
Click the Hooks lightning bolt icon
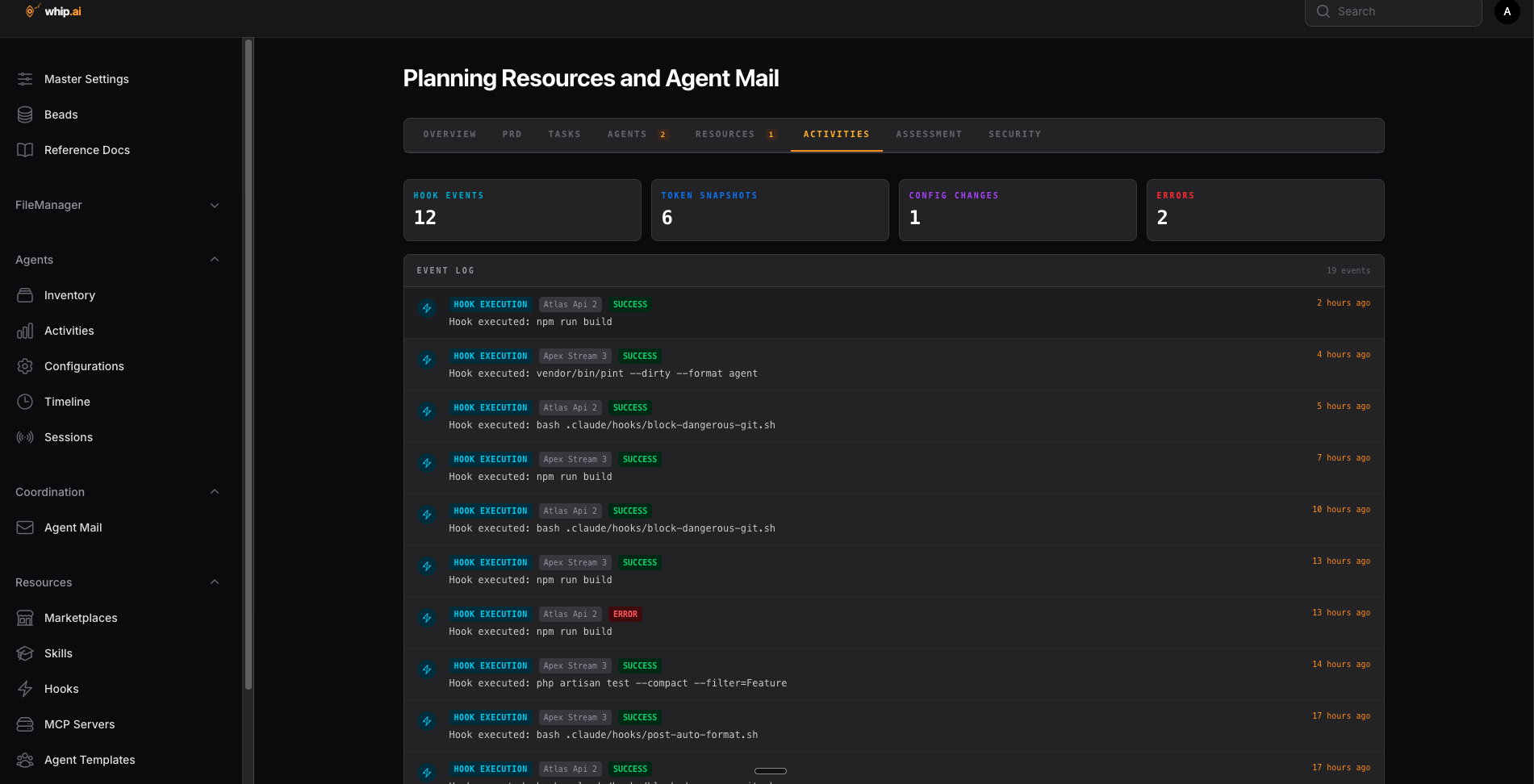(x=24, y=688)
